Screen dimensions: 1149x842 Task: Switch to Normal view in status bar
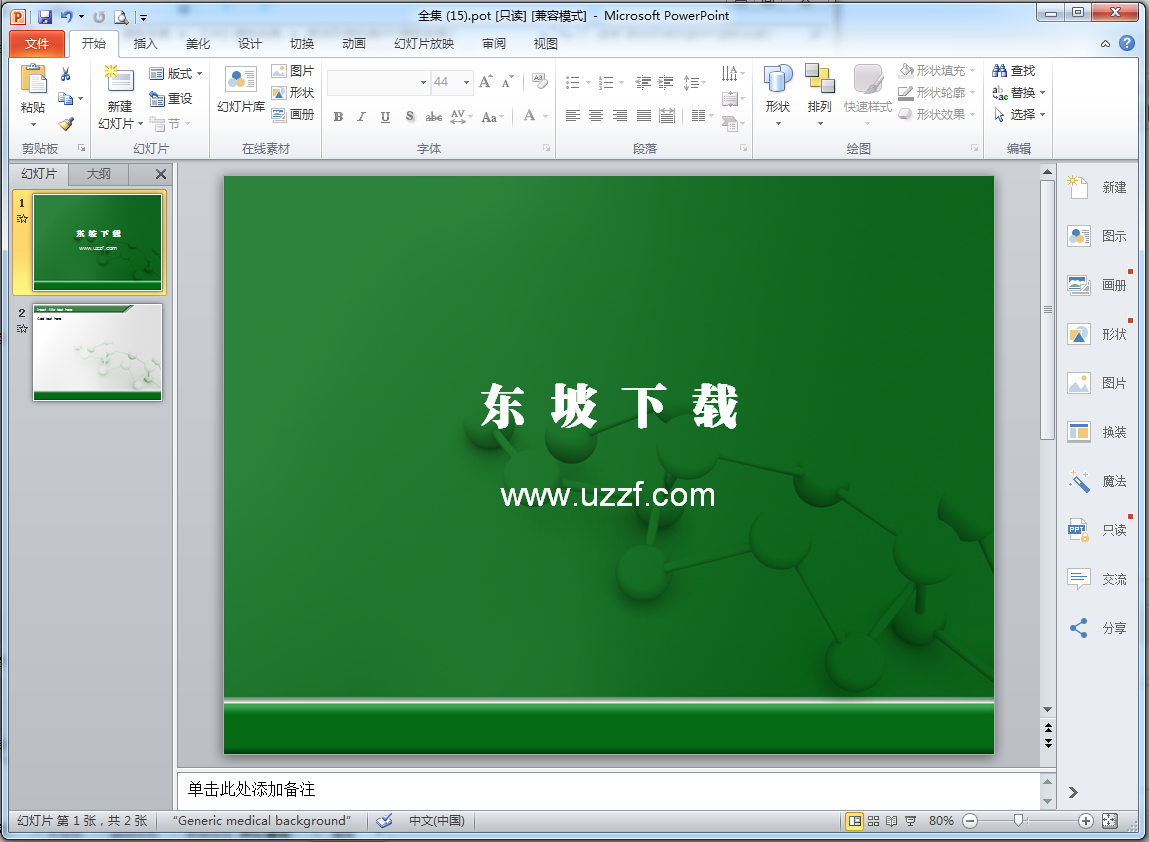point(854,821)
